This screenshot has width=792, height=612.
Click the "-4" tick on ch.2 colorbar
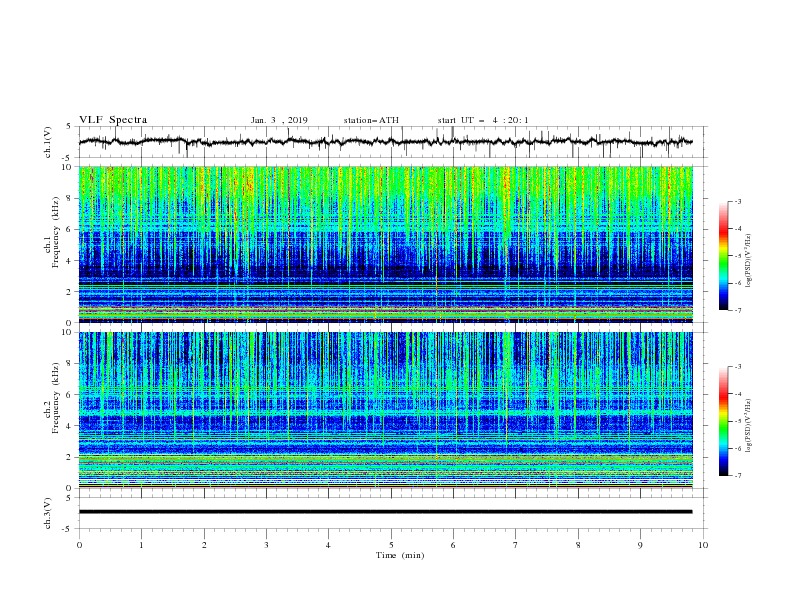tap(737, 394)
